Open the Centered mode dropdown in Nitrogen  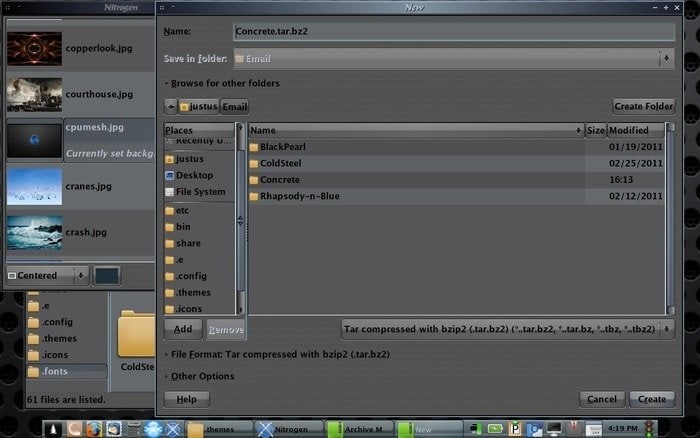pos(47,275)
